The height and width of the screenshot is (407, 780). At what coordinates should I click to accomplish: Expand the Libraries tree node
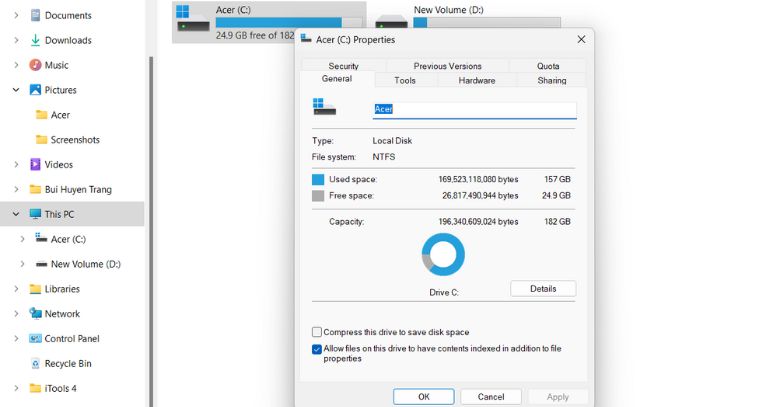click(x=16, y=289)
